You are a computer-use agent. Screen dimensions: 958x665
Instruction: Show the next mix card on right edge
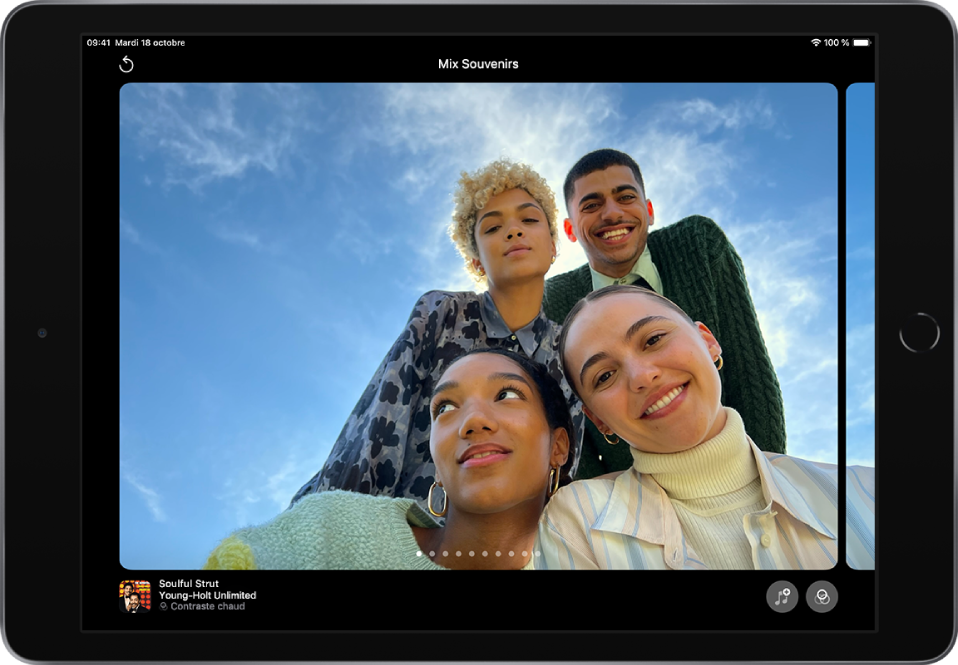tap(860, 326)
